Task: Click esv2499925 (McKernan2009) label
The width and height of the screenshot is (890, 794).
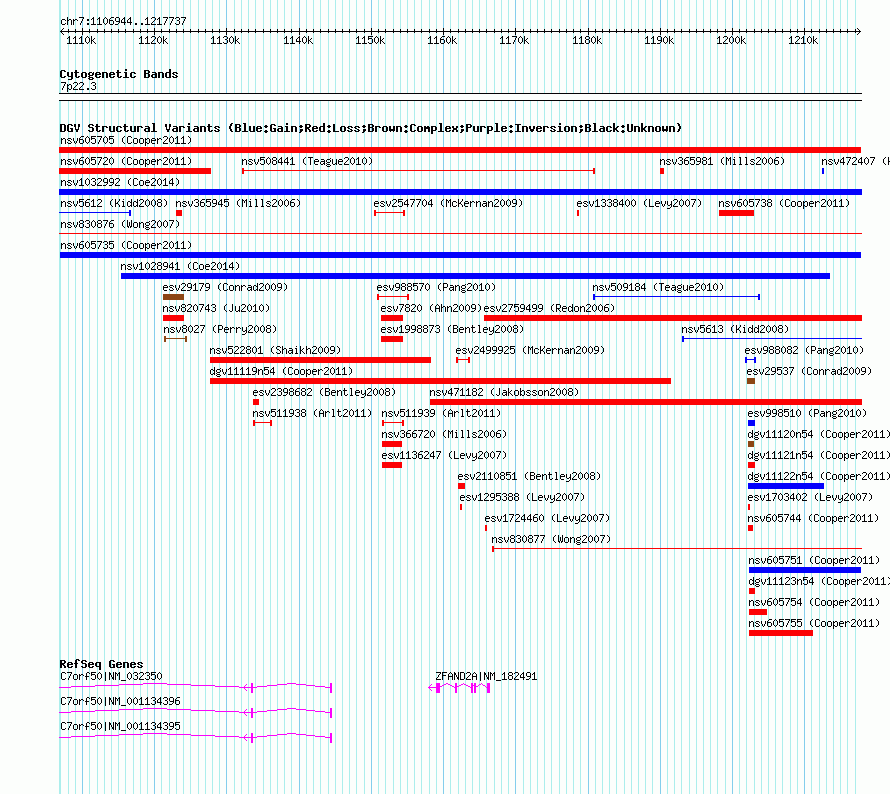Action: (530, 350)
